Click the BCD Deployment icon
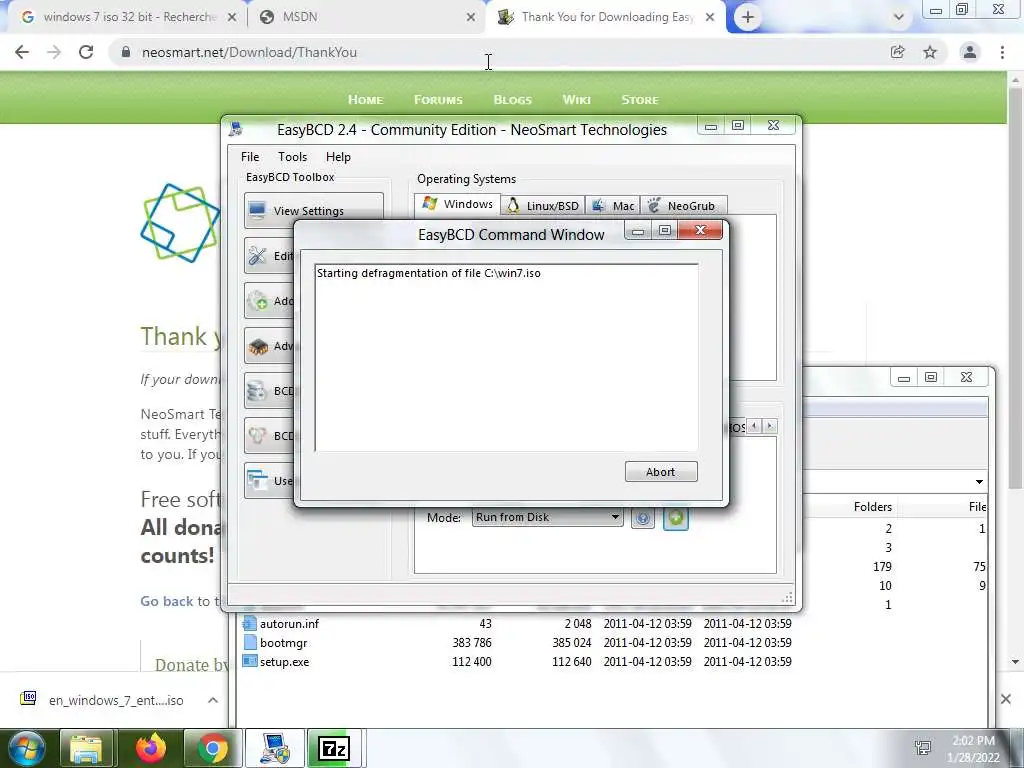This screenshot has height=768, width=1024. (x=257, y=436)
